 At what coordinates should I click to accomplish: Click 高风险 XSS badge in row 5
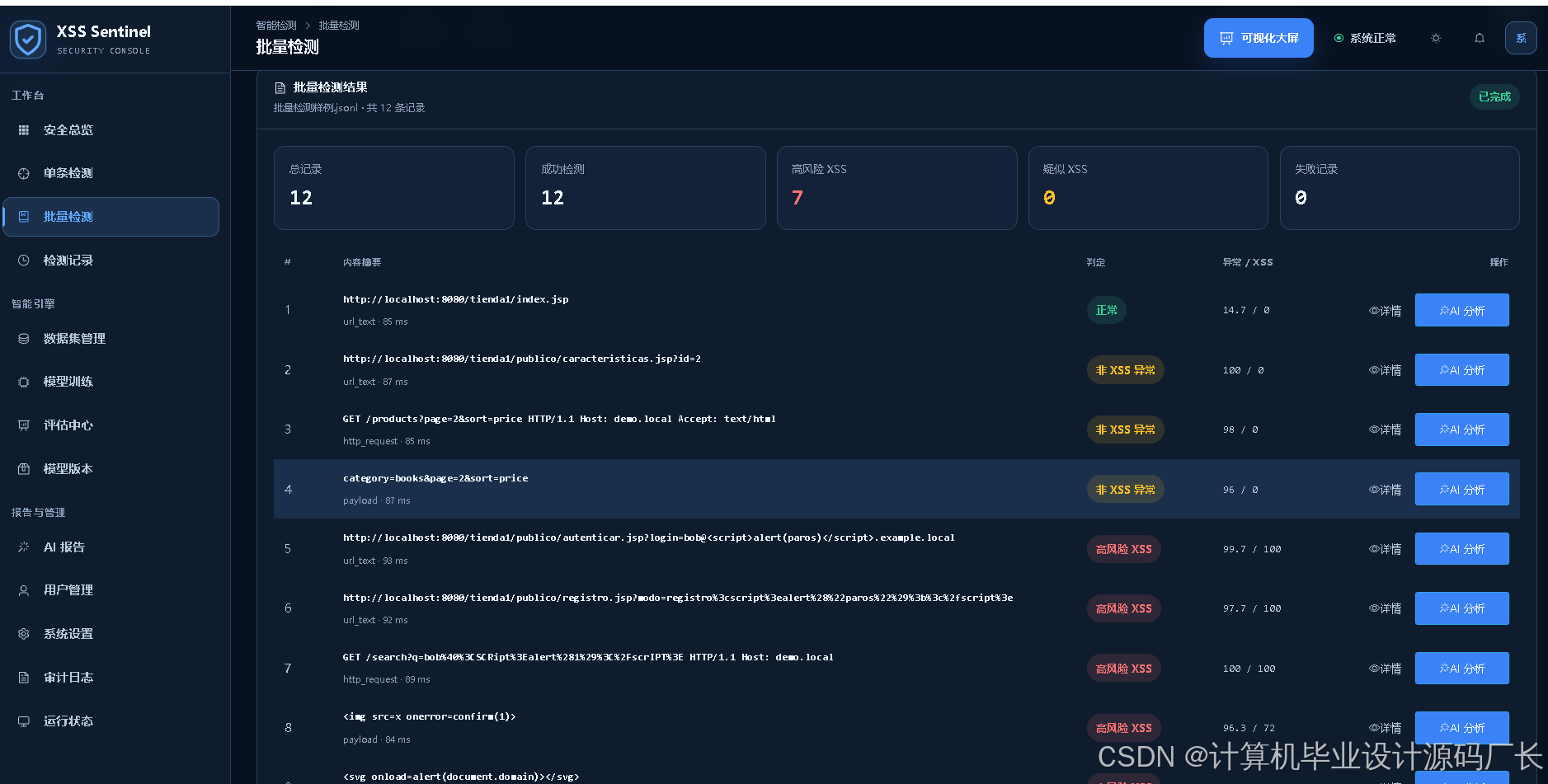click(1124, 549)
